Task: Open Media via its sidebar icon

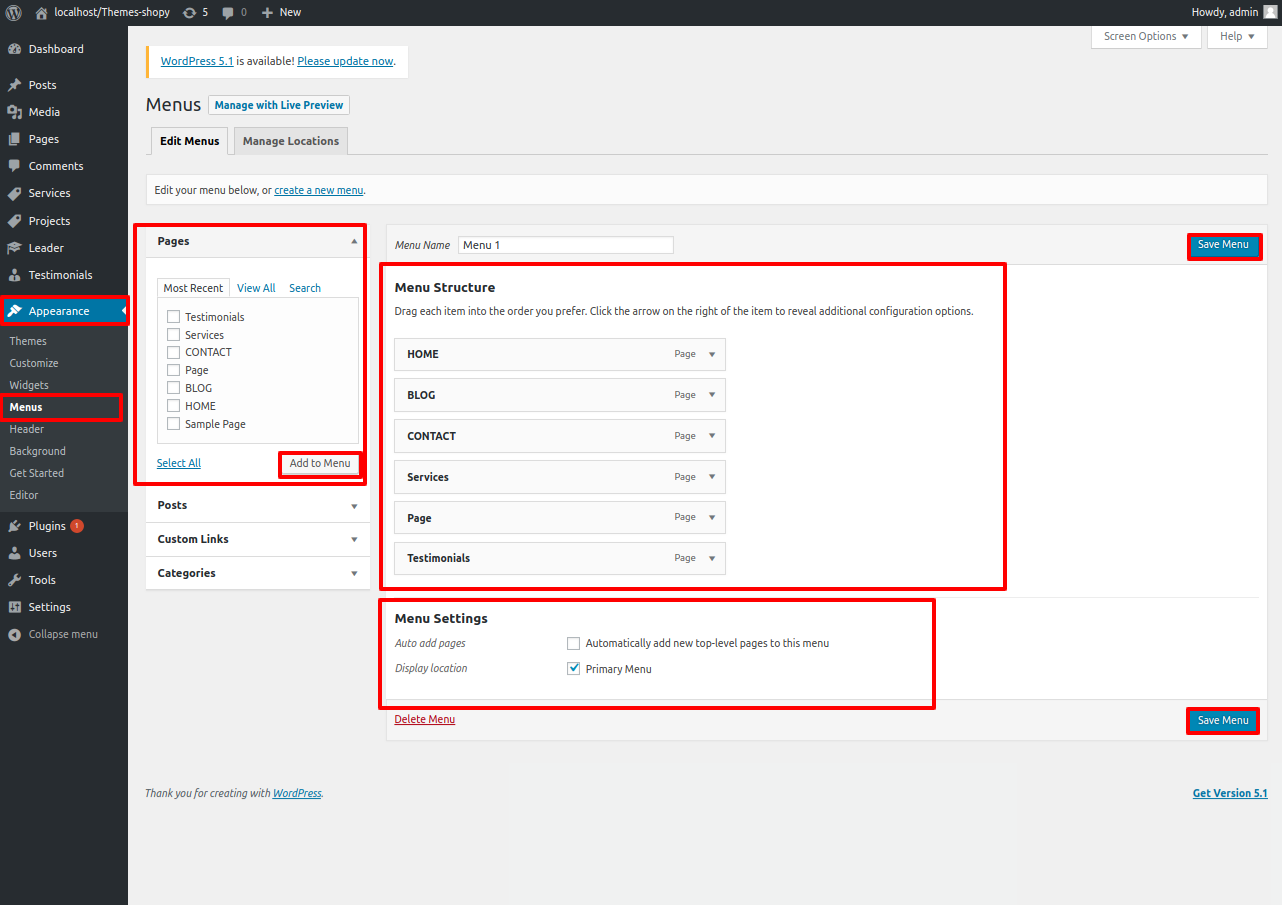Action: point(14,112)
